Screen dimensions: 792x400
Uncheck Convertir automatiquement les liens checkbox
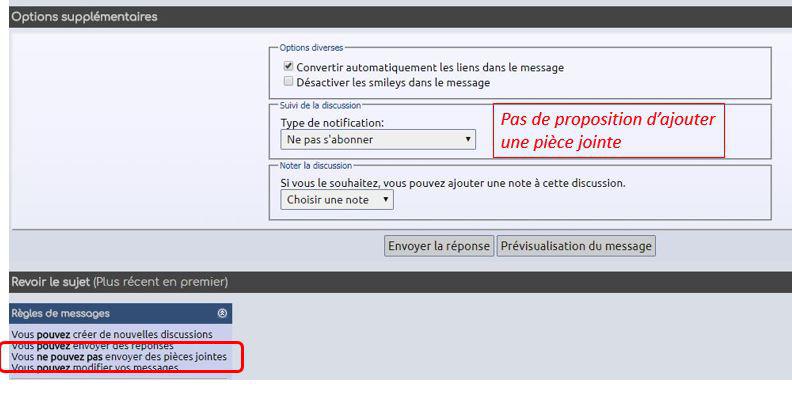pos(288,67)
